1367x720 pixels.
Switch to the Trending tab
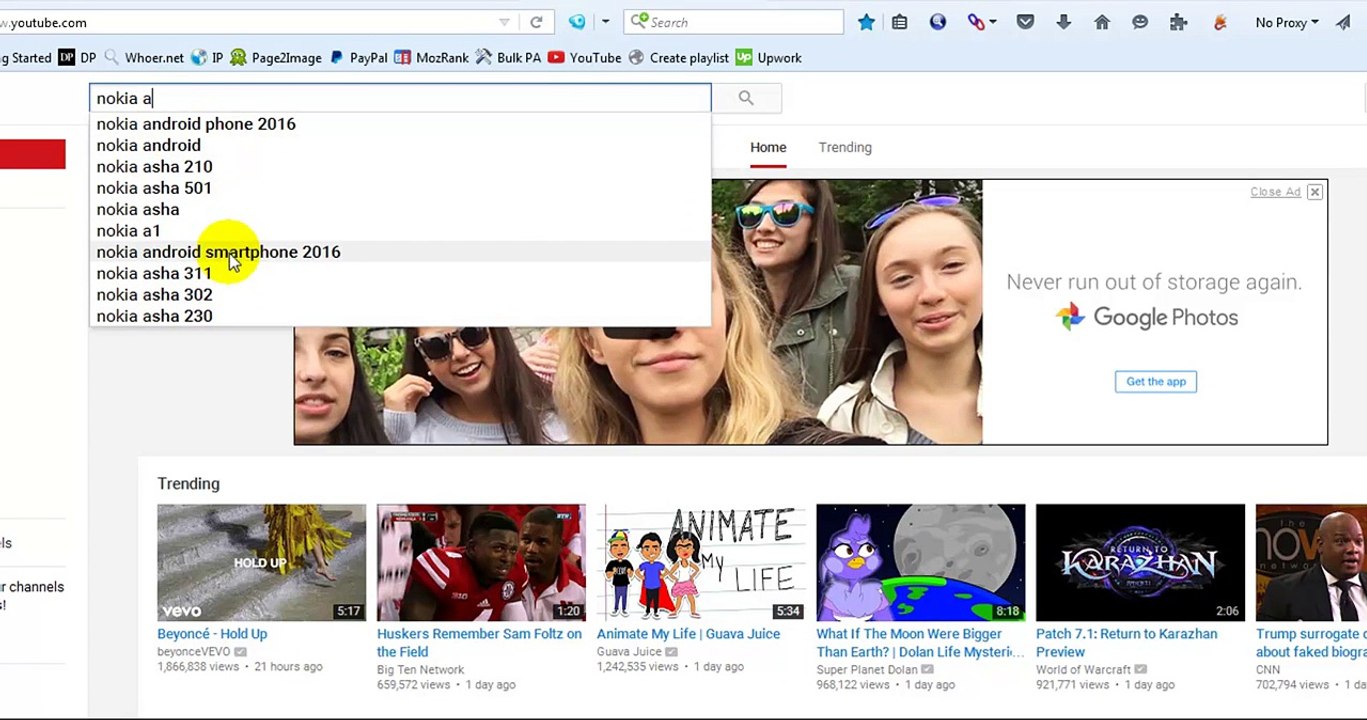pyautogui.click(x=844, y=147)
